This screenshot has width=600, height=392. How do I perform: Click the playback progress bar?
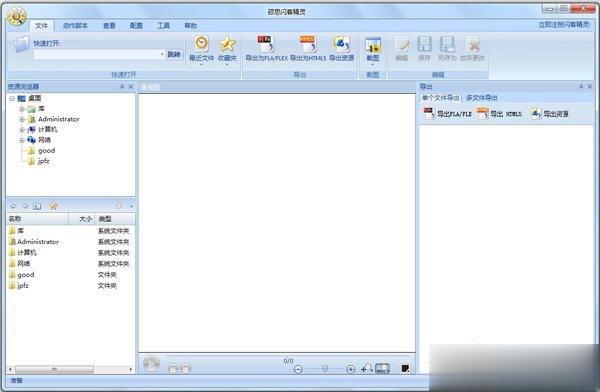[x=289, y=356]
